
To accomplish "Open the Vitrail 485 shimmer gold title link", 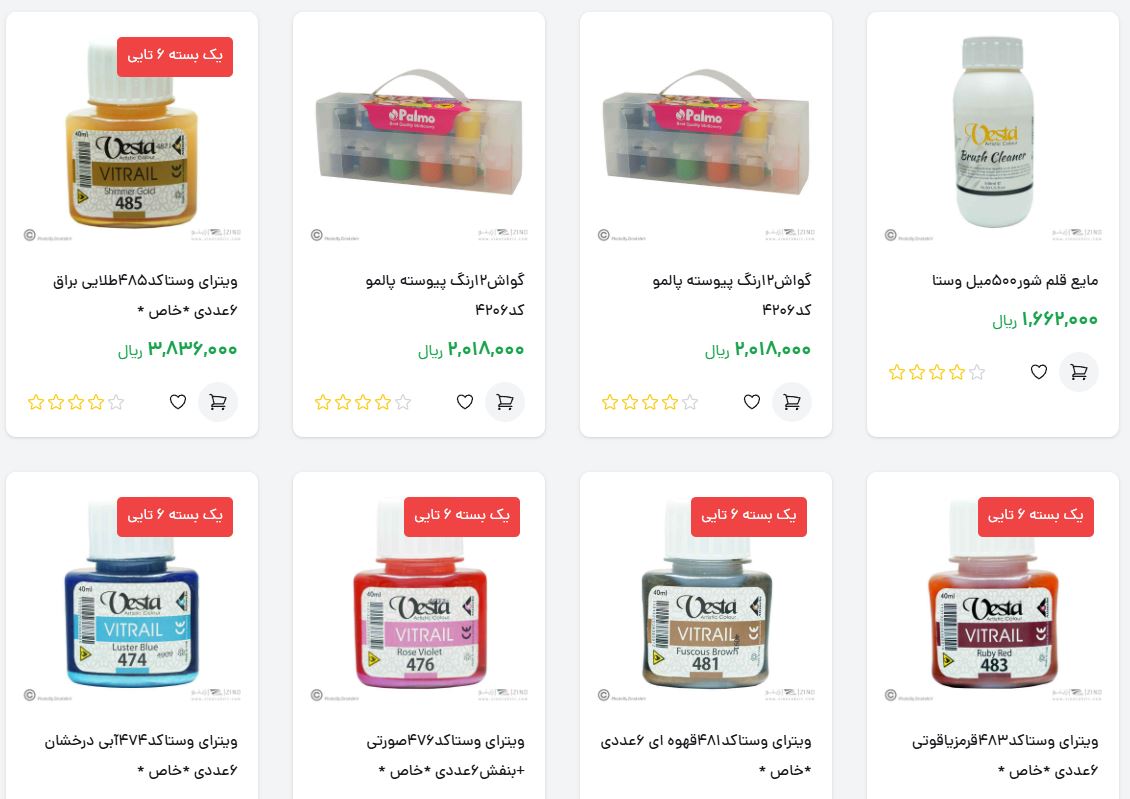I will click(145, 295).
